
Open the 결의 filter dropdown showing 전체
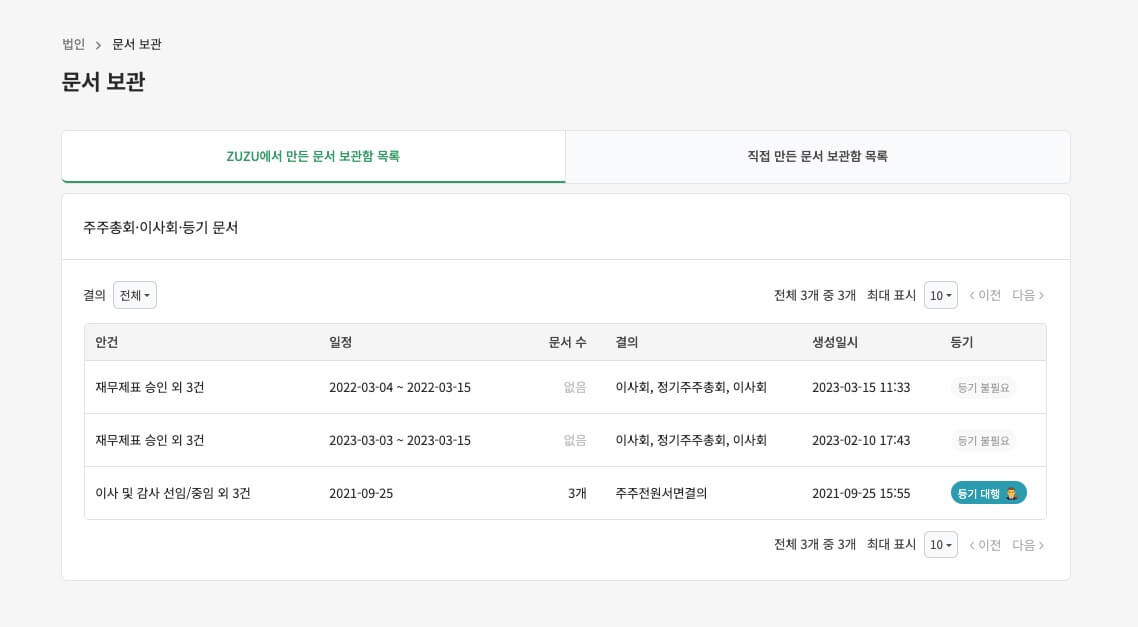134,295
